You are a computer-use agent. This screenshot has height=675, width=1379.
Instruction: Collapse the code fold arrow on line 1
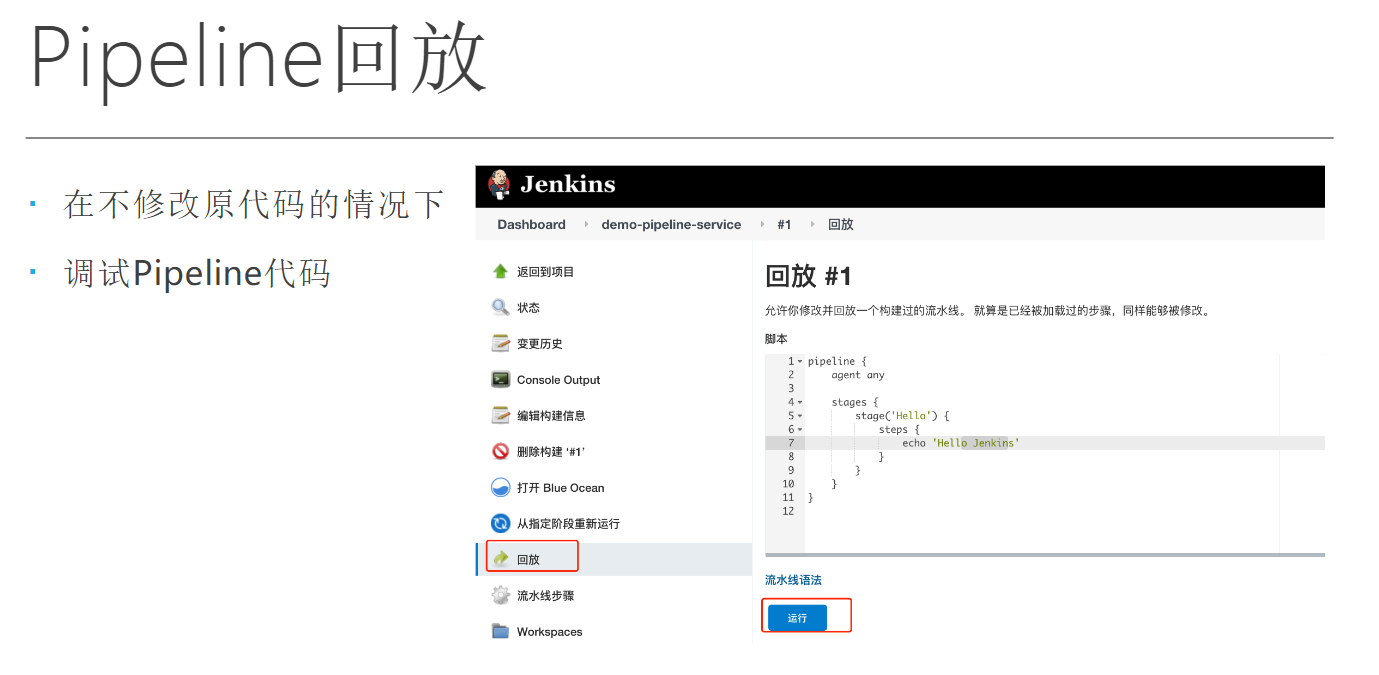click(800, 361)
